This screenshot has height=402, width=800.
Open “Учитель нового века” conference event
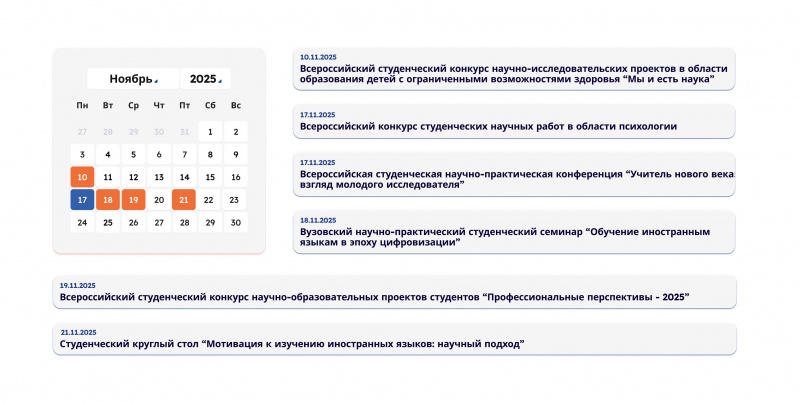point(514,175)
